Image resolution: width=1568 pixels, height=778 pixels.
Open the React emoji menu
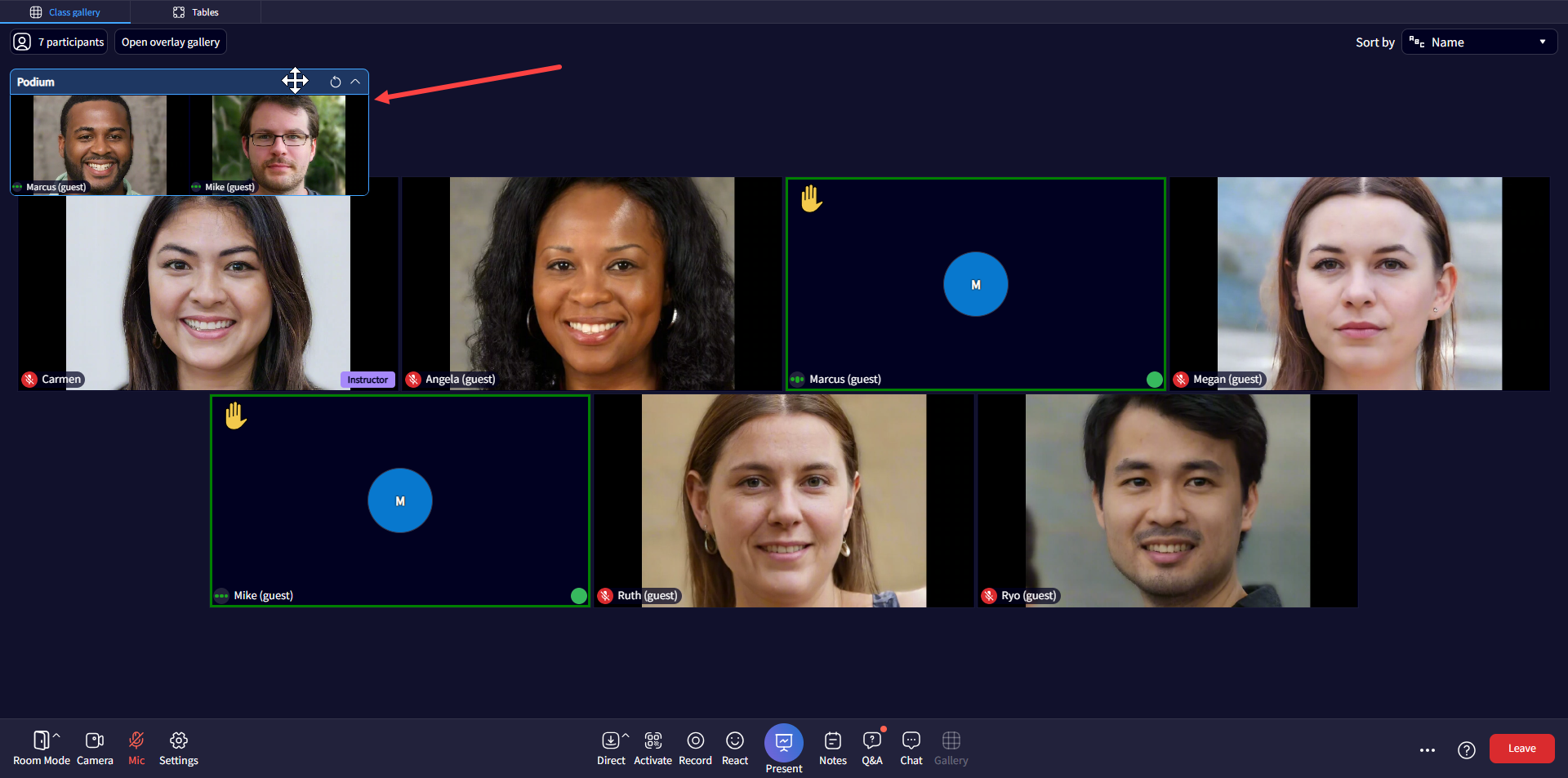pos(735,748)
